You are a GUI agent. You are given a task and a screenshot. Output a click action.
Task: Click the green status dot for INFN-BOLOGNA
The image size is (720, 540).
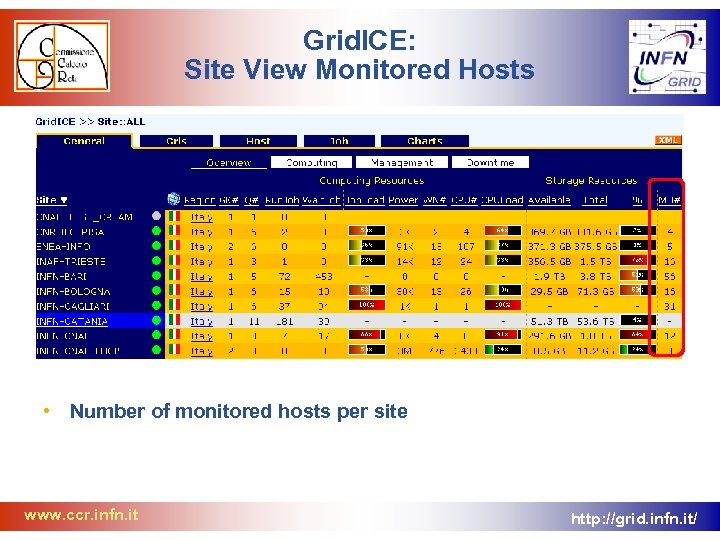pos(157,291)
